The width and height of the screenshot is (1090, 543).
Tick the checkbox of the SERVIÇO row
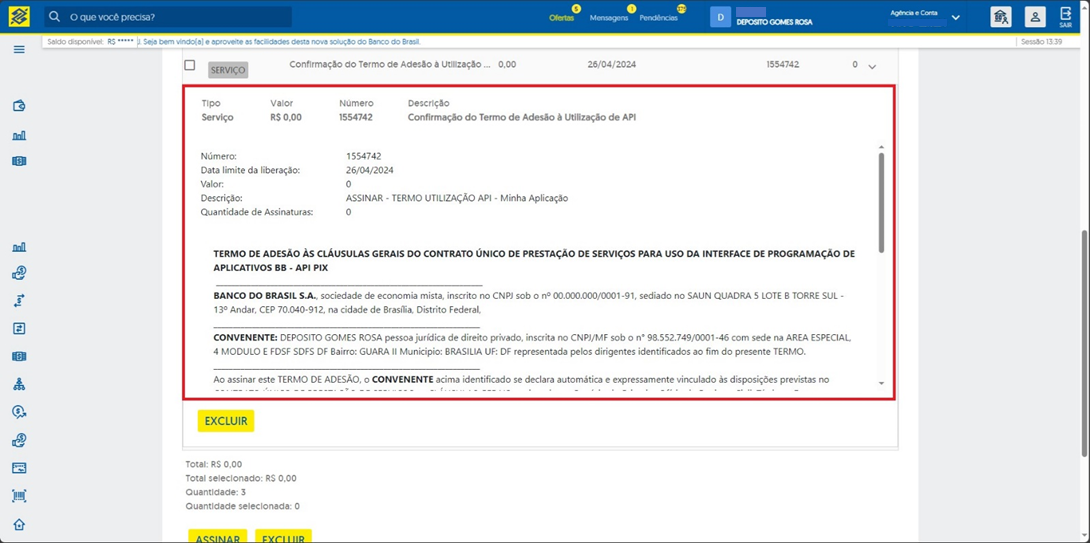click(x=190, y=65)
